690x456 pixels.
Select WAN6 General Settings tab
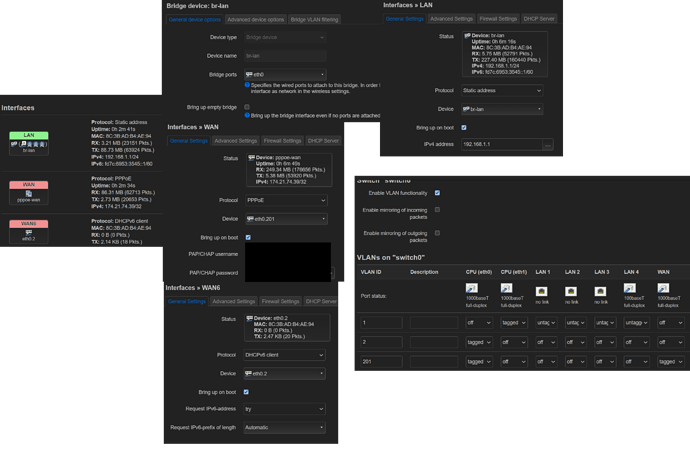pyautogui.click(x=187, y=302)
